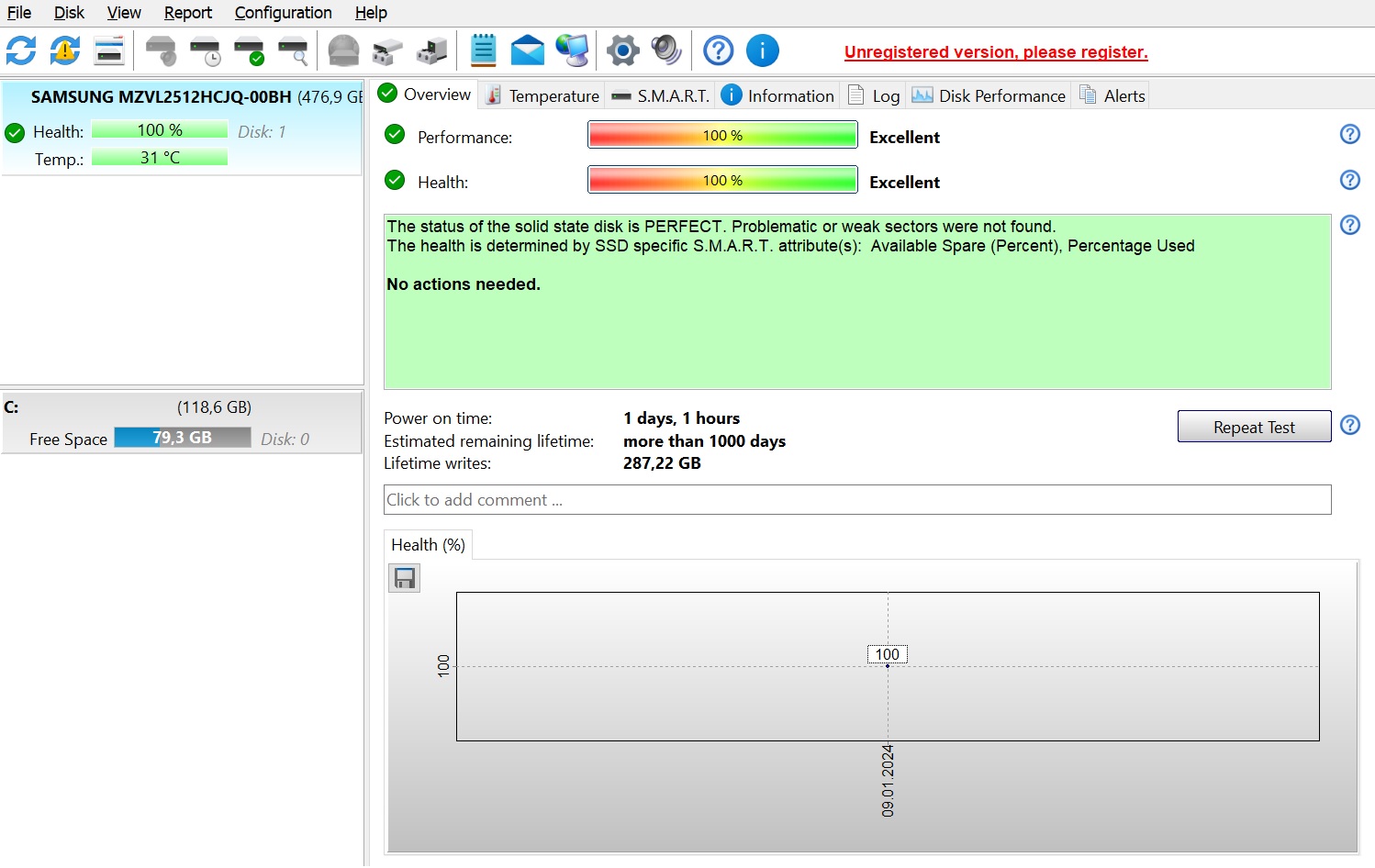Open settings via the gear icon

tap(622, 50)
